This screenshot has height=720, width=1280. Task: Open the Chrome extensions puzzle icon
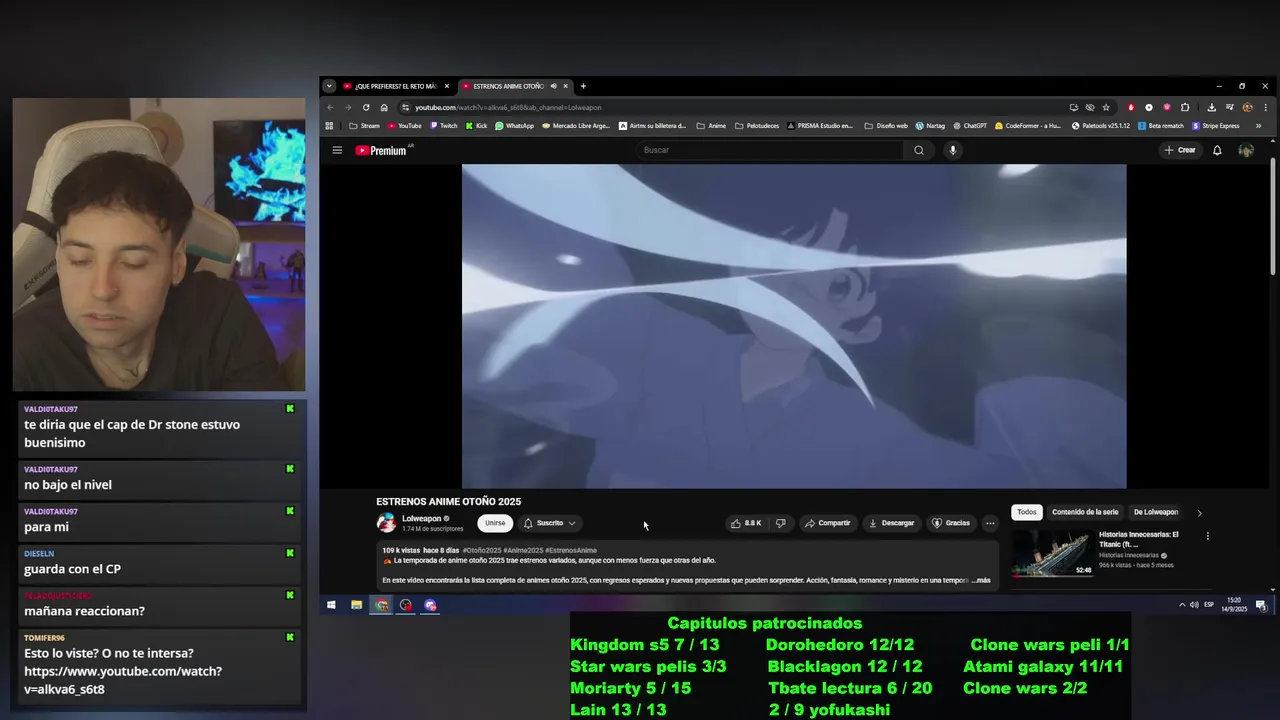click(1185, 107)
